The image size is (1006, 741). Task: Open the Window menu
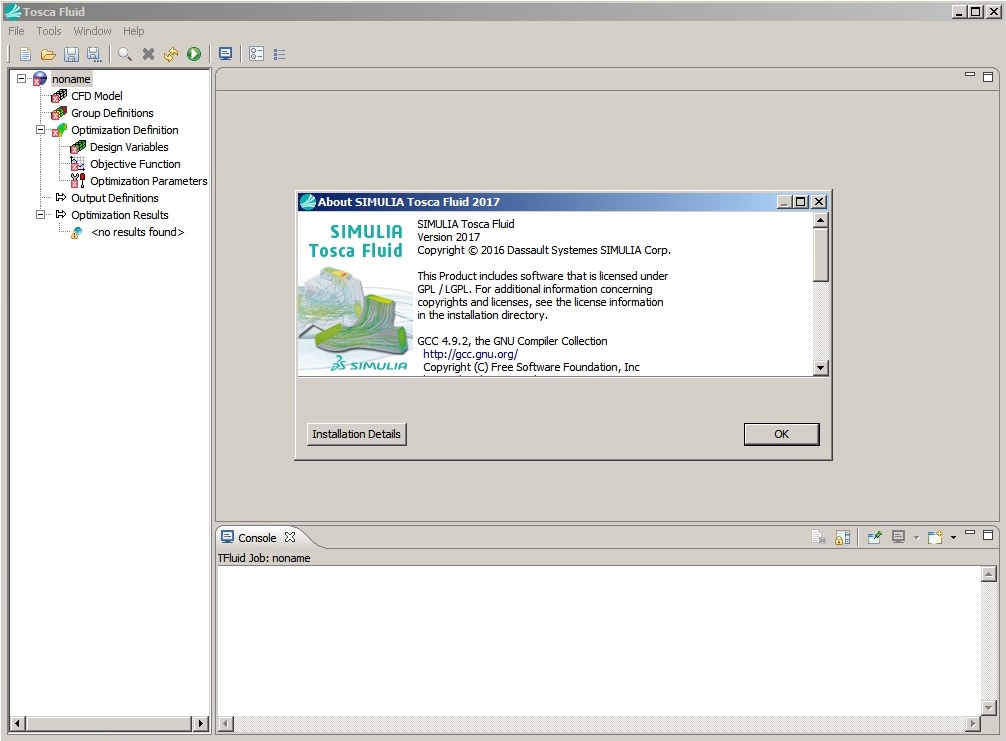92,31
